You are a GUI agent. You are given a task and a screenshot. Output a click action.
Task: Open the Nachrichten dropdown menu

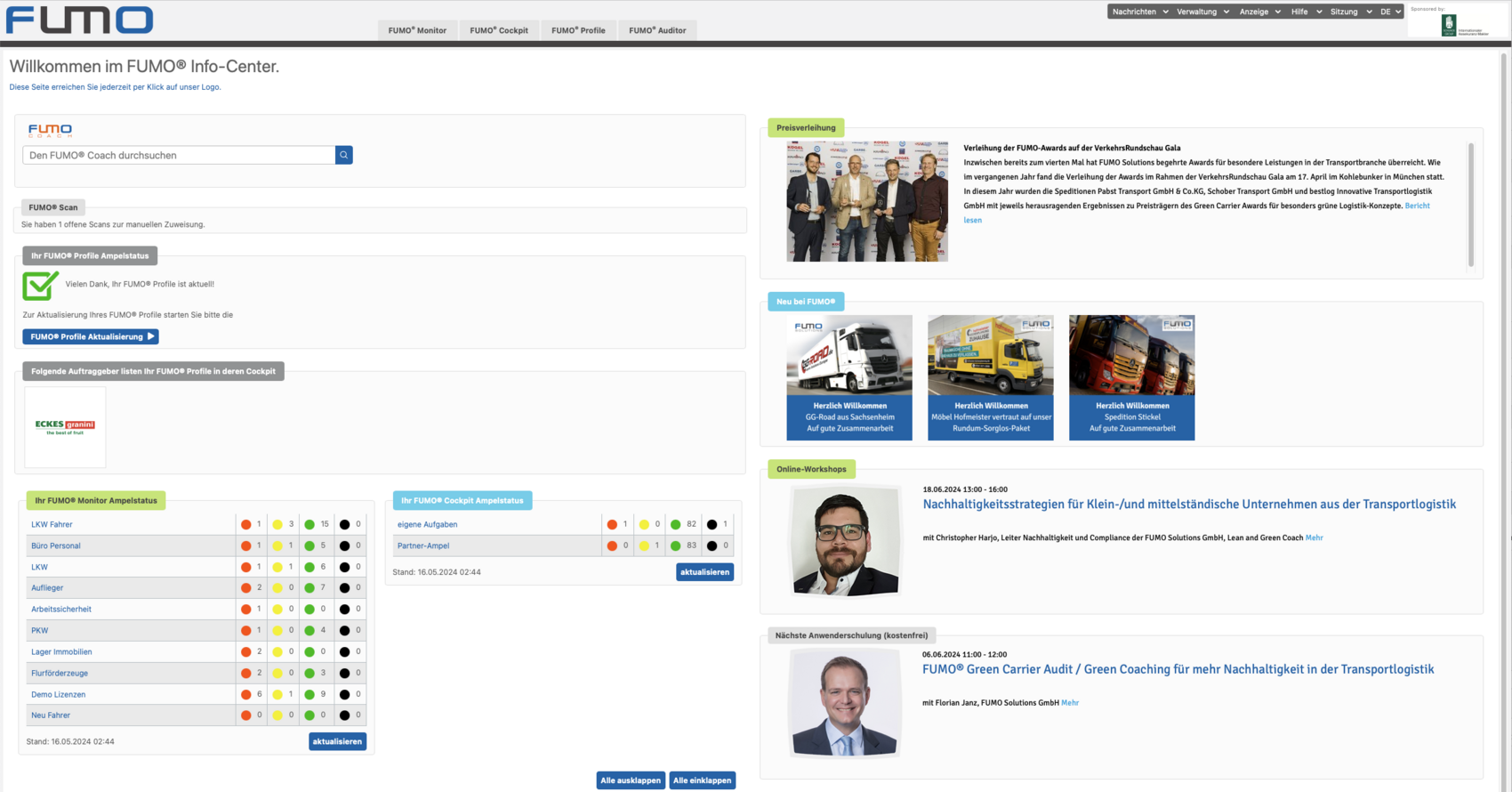pyautogui.click(x=1139, y=12)
